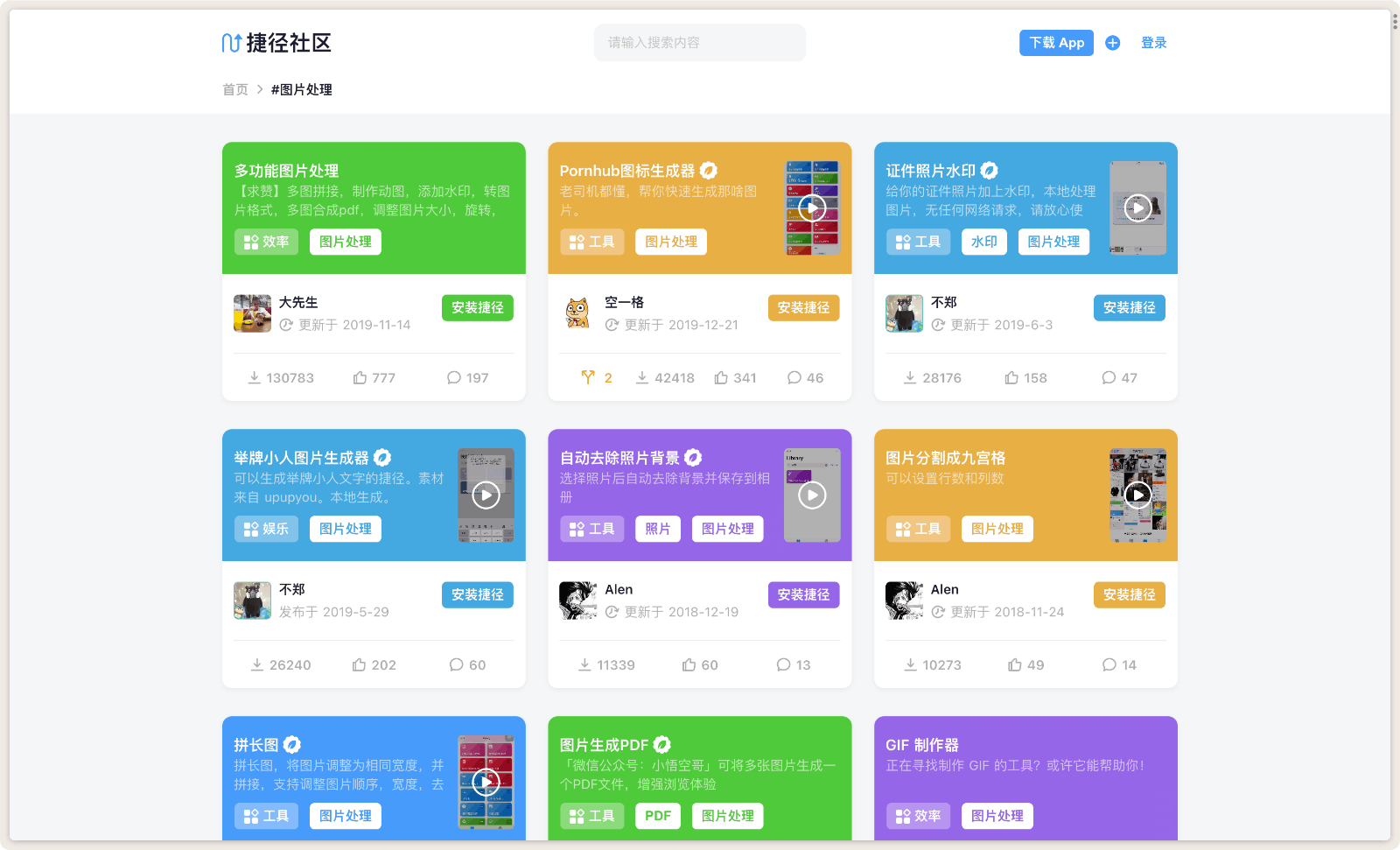Click the like icon showing 158

pos(1011,377)
